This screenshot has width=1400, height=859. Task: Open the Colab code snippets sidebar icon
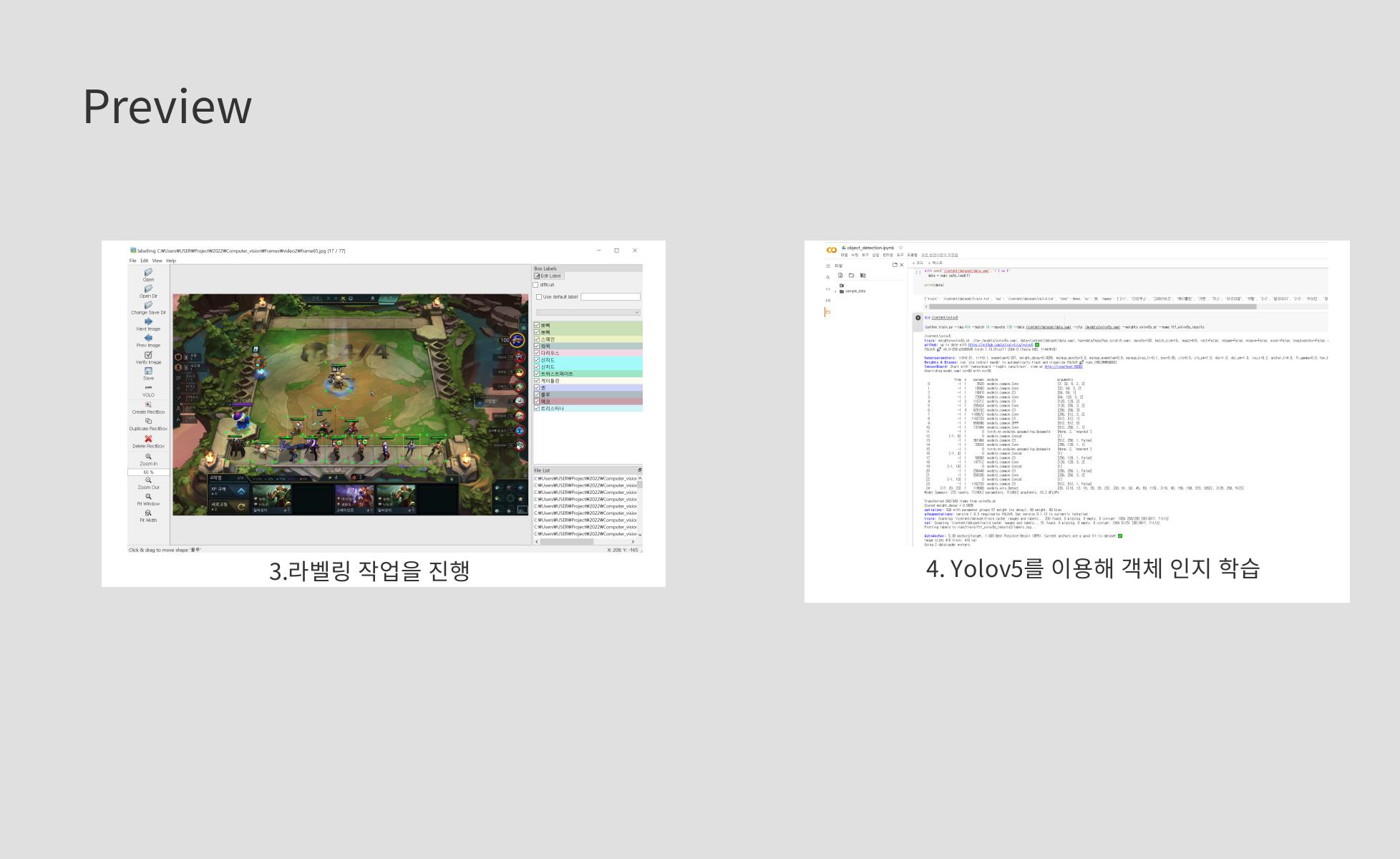tap(828, 289)
